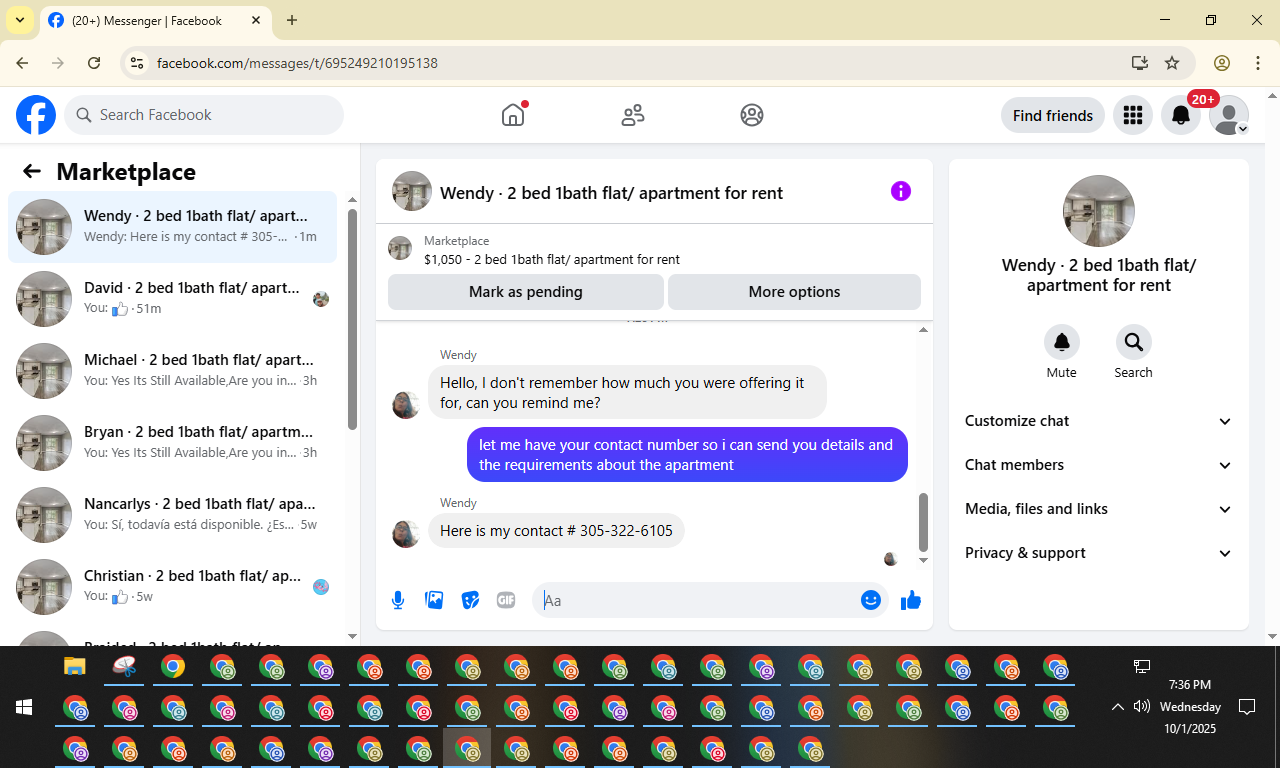This screenshot has height=768, width=1280.
Task: Open the volume control in system tray
Action: point(1141,707)
